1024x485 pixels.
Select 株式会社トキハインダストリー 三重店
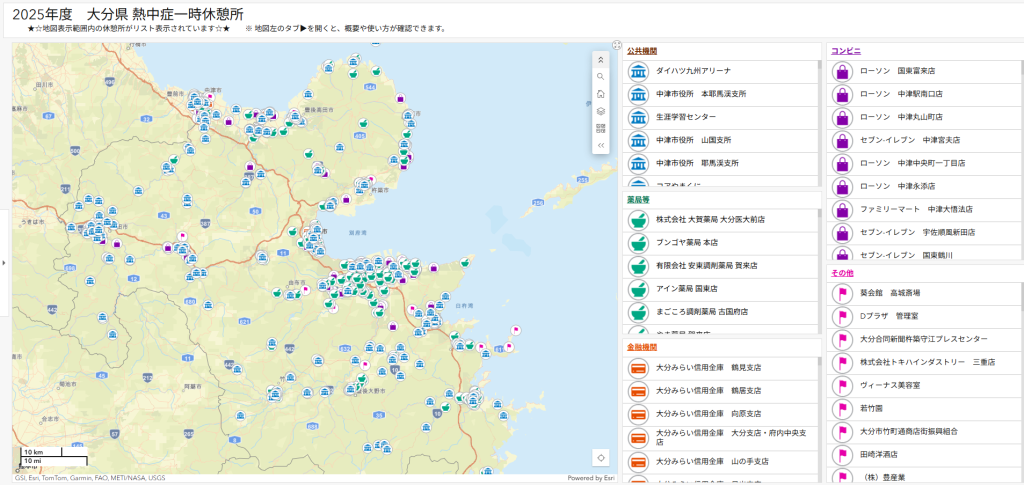925,362
